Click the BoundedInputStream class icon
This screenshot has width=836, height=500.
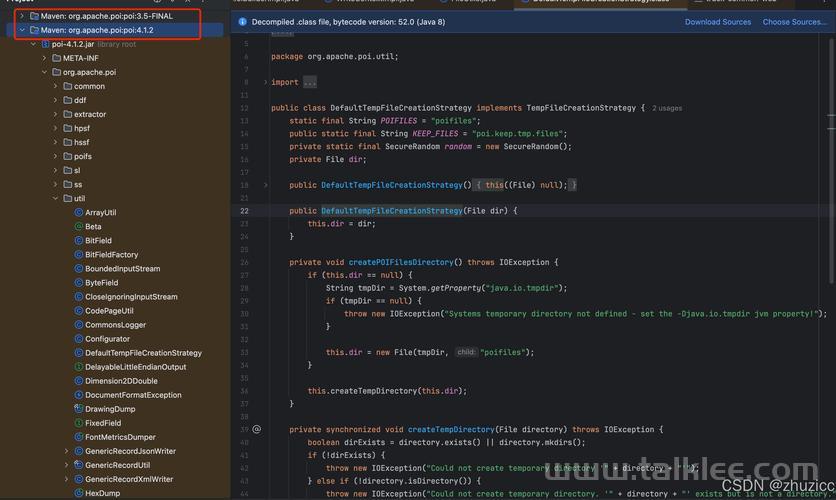coord(78,269)
